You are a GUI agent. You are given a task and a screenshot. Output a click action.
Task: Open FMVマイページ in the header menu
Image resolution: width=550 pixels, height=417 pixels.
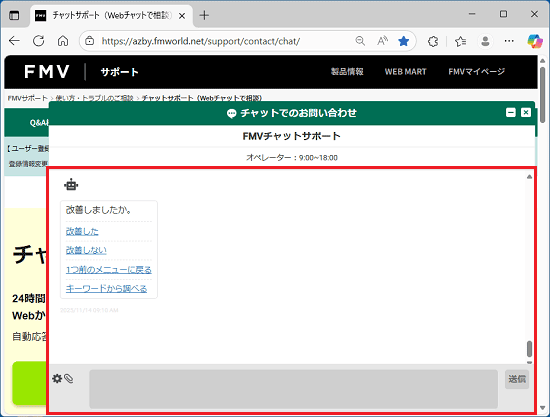click(476, 72)
